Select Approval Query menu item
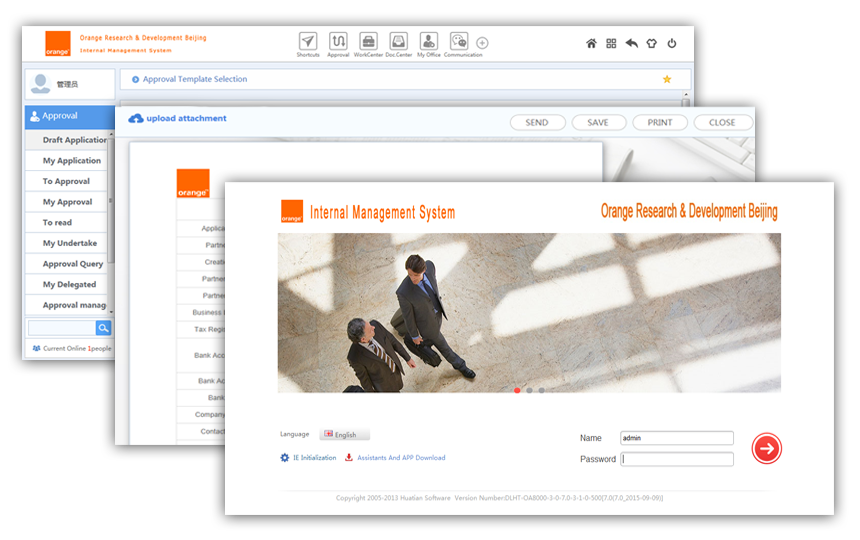The width and height of the screenshot is (860, 540). point(73,264)
